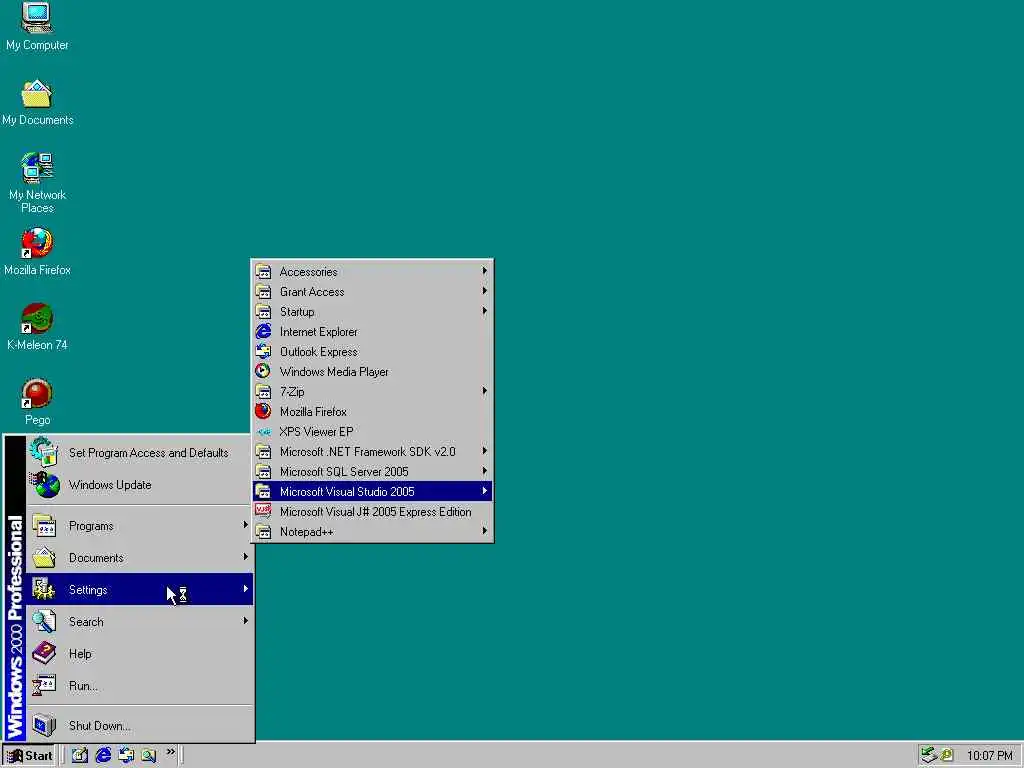Expand the Accessories submenu
1024x768 pixels.
372,272
